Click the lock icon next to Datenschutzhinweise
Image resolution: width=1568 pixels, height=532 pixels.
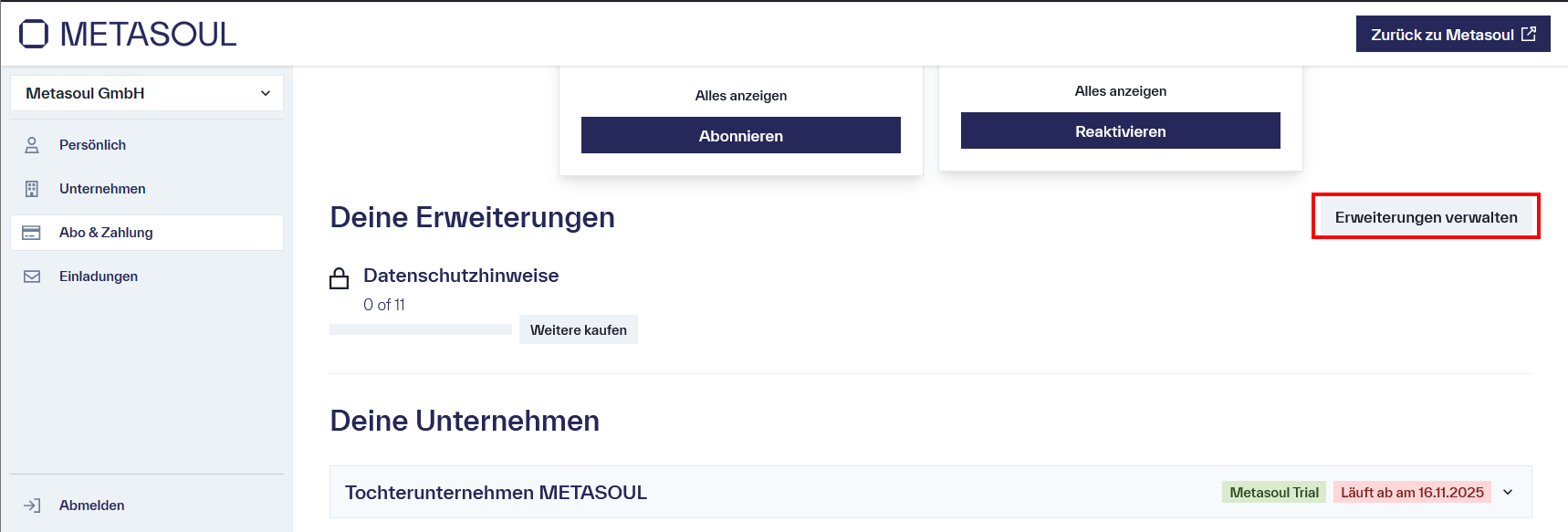339,276
